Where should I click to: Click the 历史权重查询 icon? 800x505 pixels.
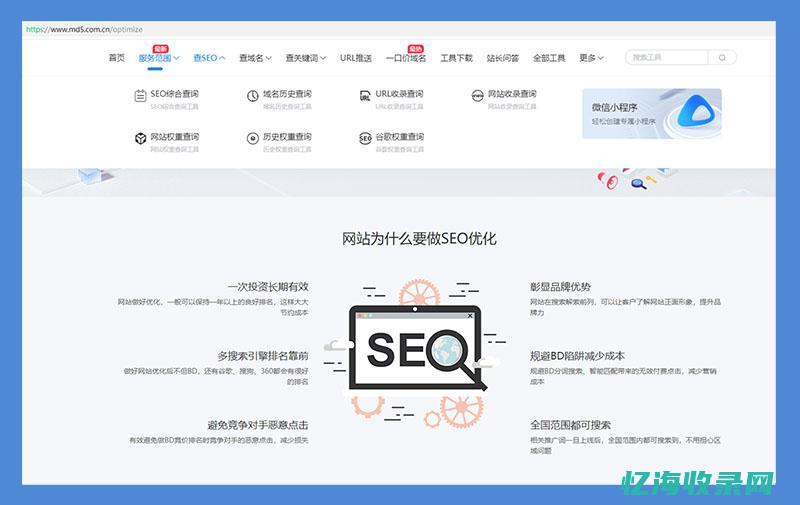[x=253, y=139]
